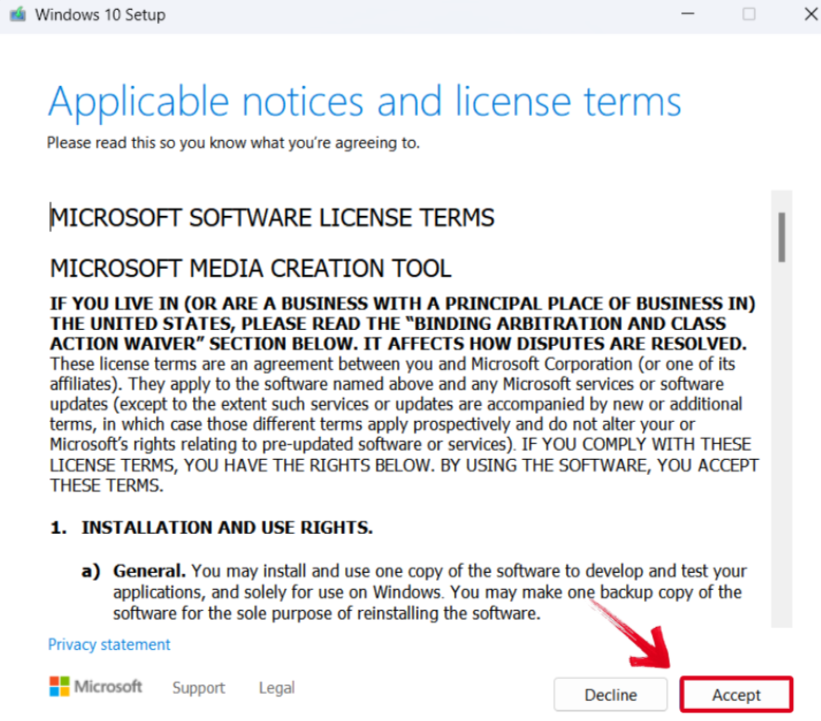Open the Legal link in footer
This screenshot has height=721, width=821.
pos(277,688)
